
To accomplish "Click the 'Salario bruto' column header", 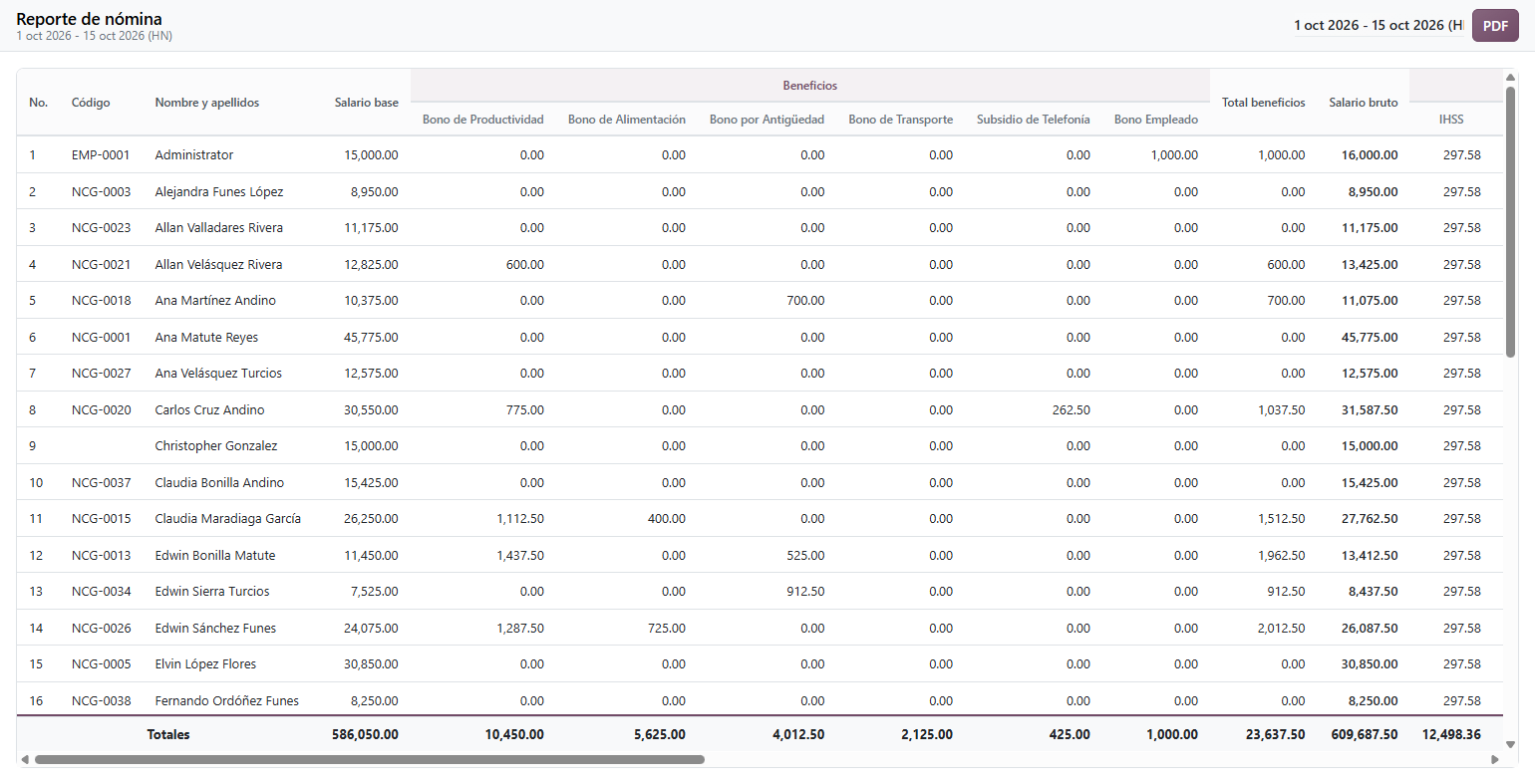I will (1363, 103).
